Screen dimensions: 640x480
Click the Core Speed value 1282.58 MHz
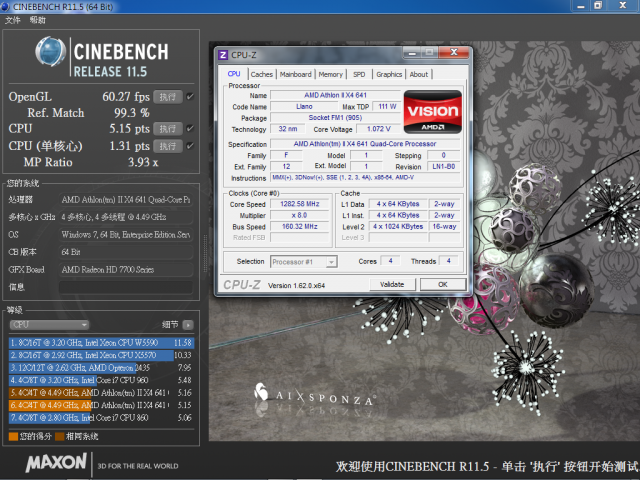click(300, 204)
